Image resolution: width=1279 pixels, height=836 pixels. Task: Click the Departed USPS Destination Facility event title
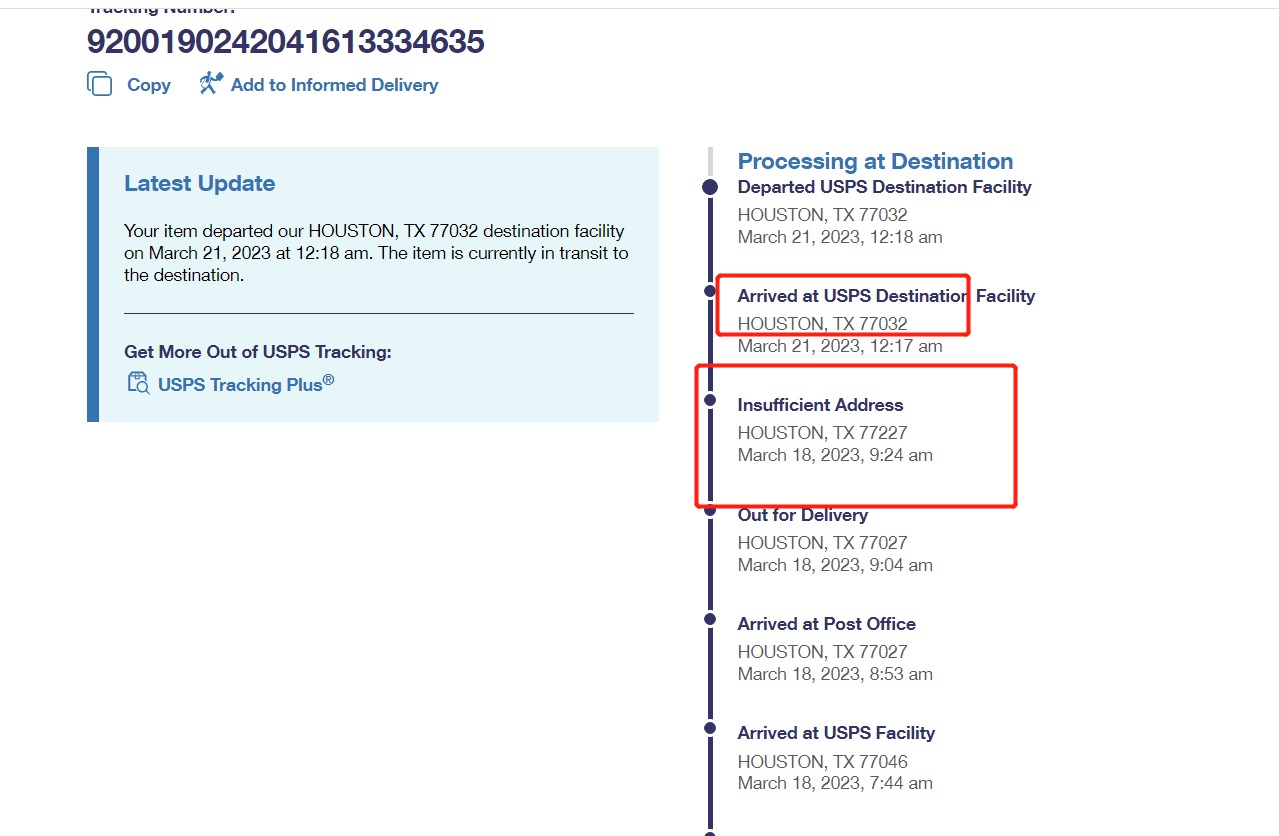[x=884, y=187]
